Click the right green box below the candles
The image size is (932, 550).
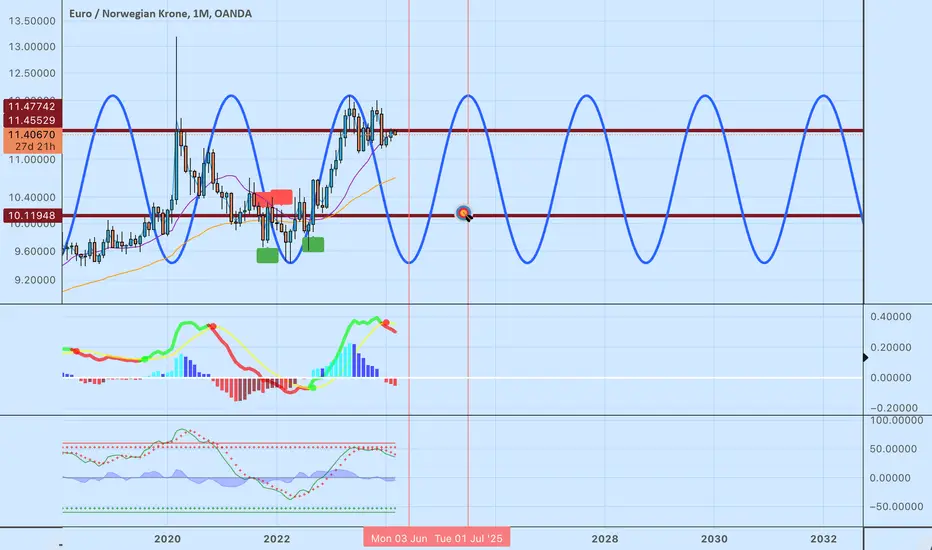313,244
